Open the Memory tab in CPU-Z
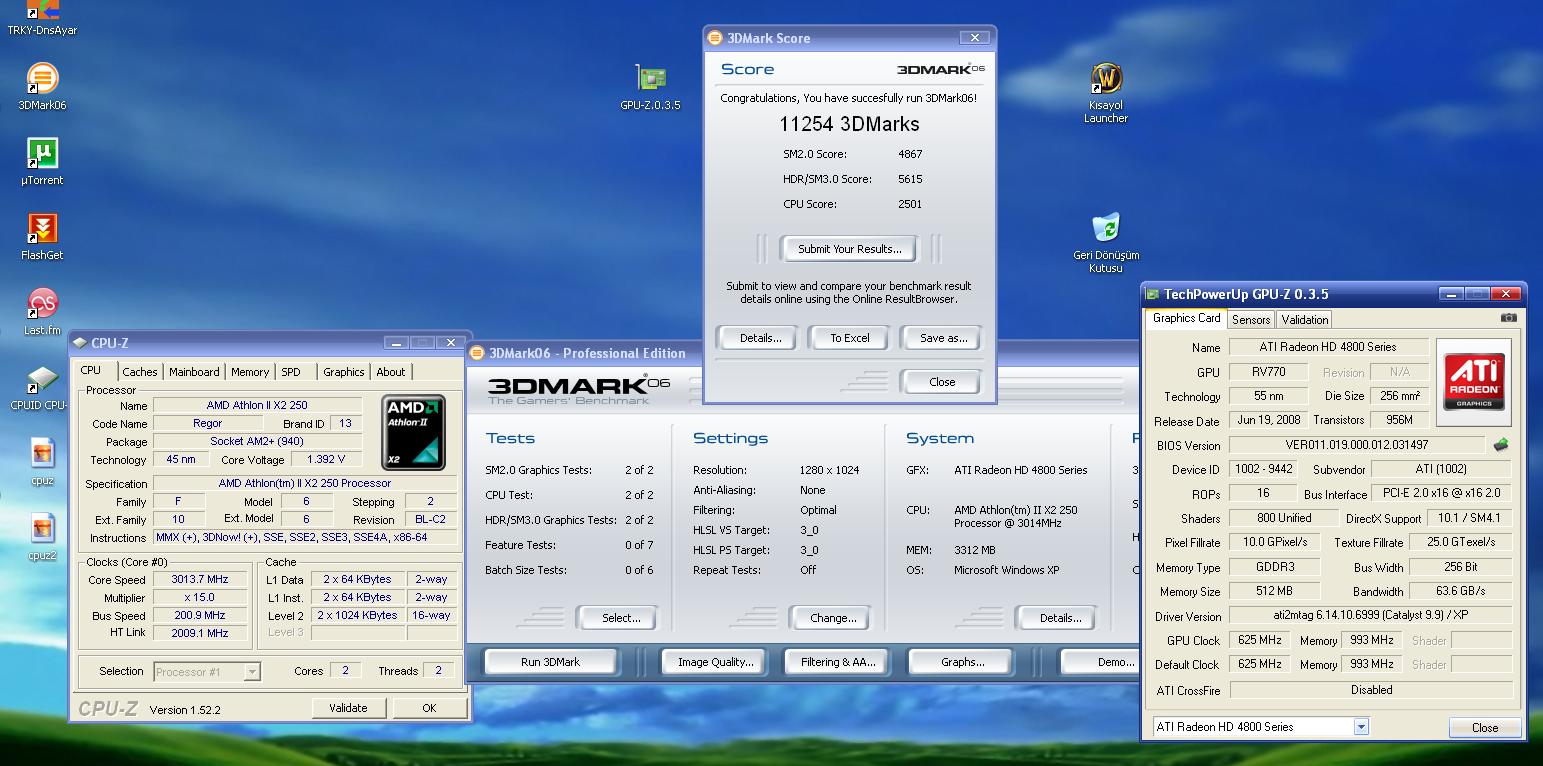 [250, 372]
